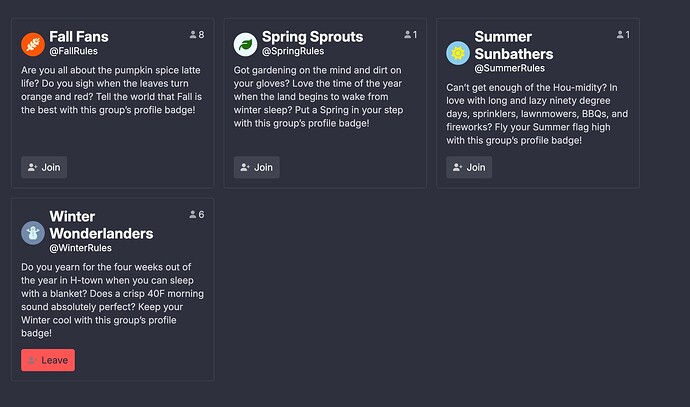Click member count icon on Winter Wonderlanders
690x407 pixels.
(193, 215)
